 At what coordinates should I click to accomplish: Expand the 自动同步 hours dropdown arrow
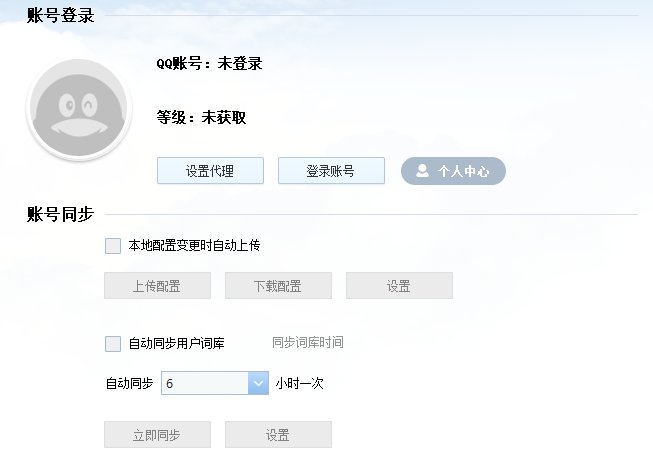click(258, 383)
